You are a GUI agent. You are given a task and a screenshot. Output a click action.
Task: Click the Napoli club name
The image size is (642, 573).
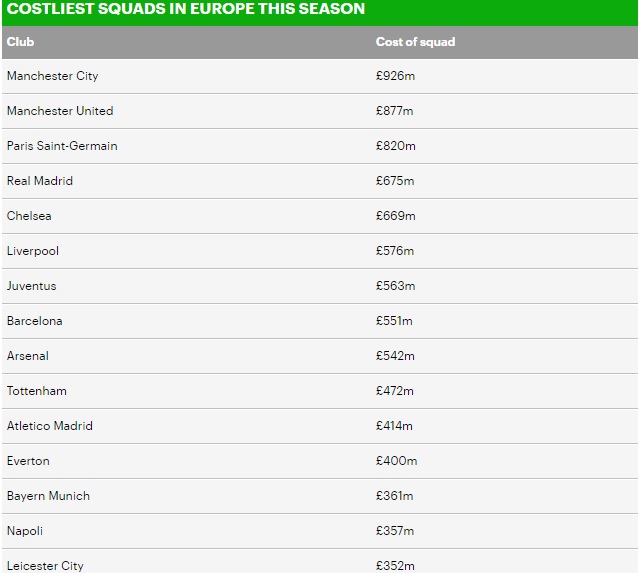25,531
